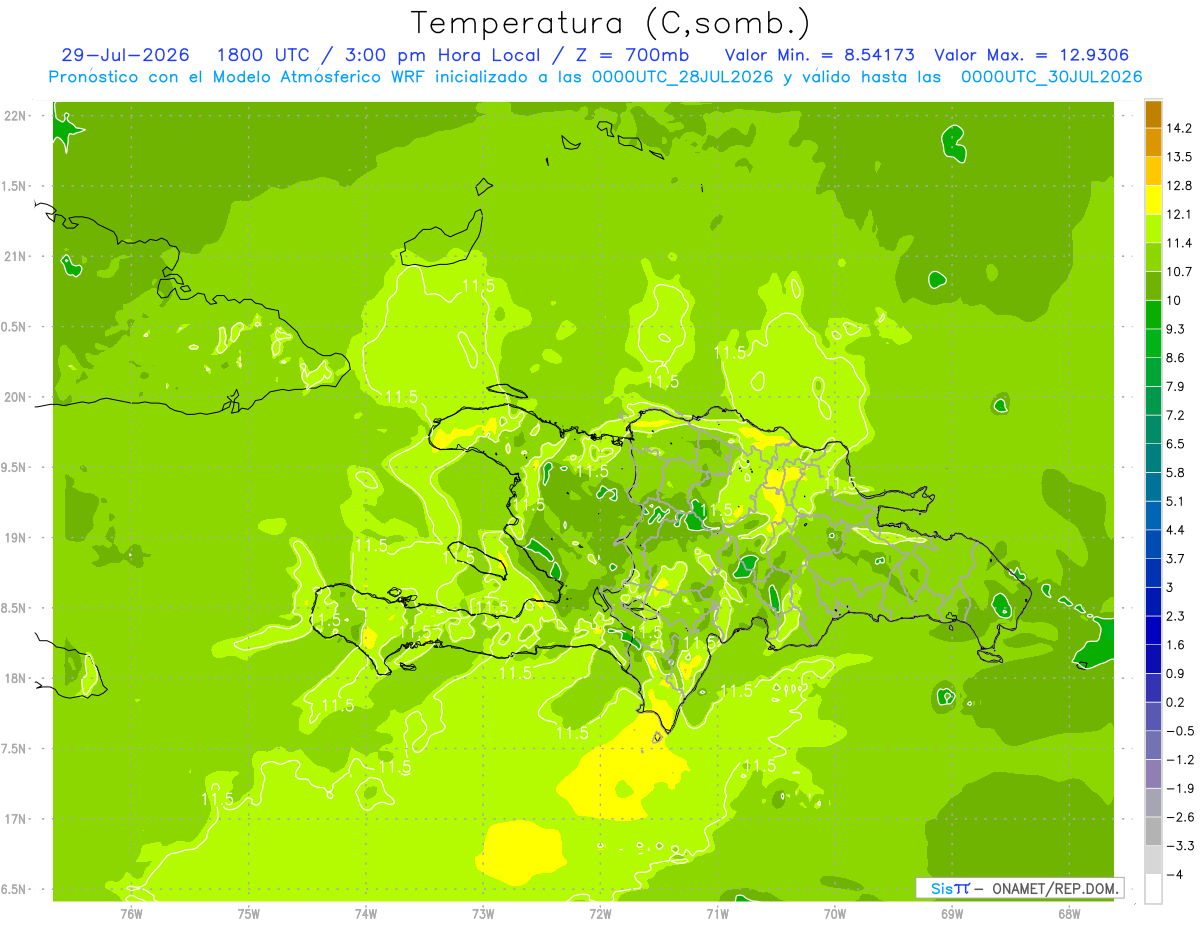Pick the yellow swatch between 12.1 and 12.8

[x=1153, y=200]
